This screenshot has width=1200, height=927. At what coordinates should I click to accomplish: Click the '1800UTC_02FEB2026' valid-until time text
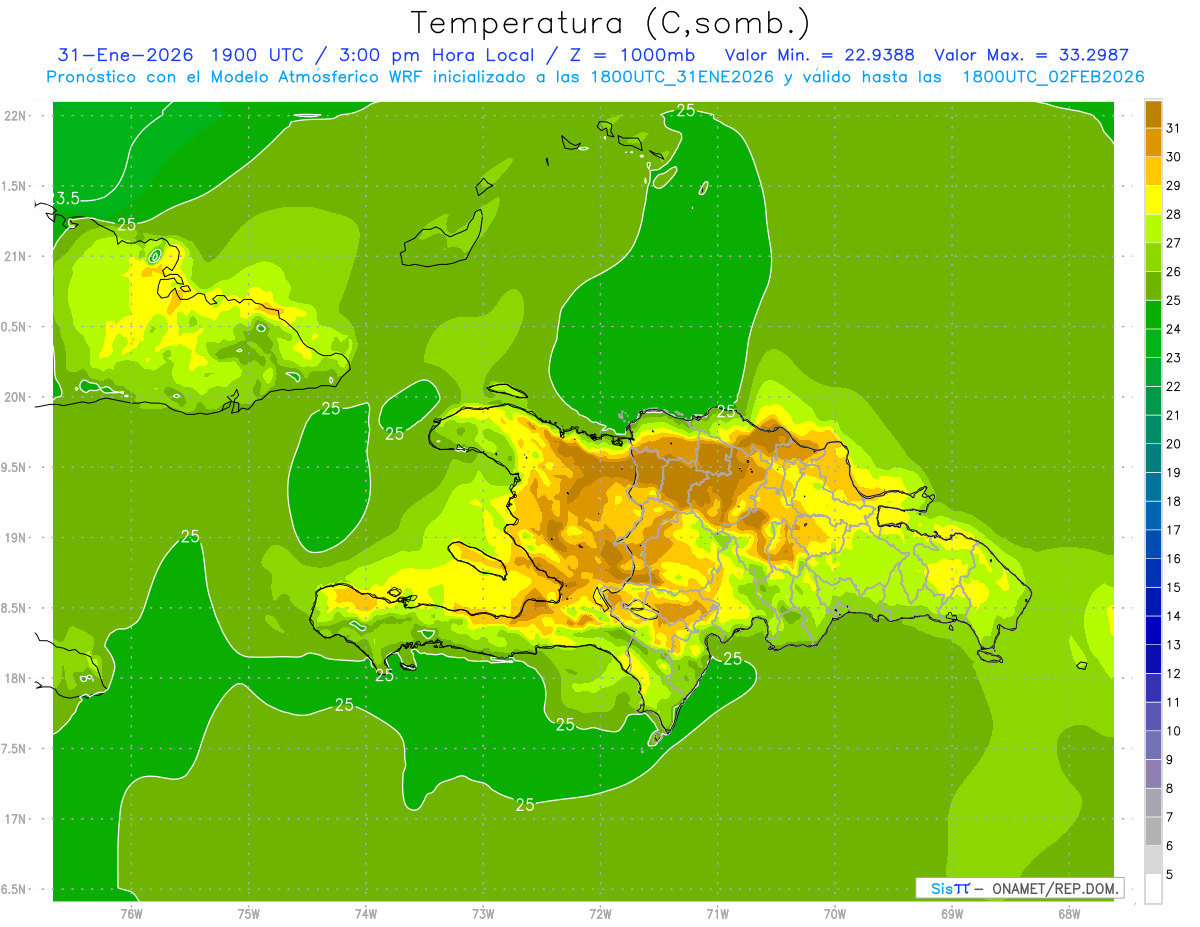1053,77
